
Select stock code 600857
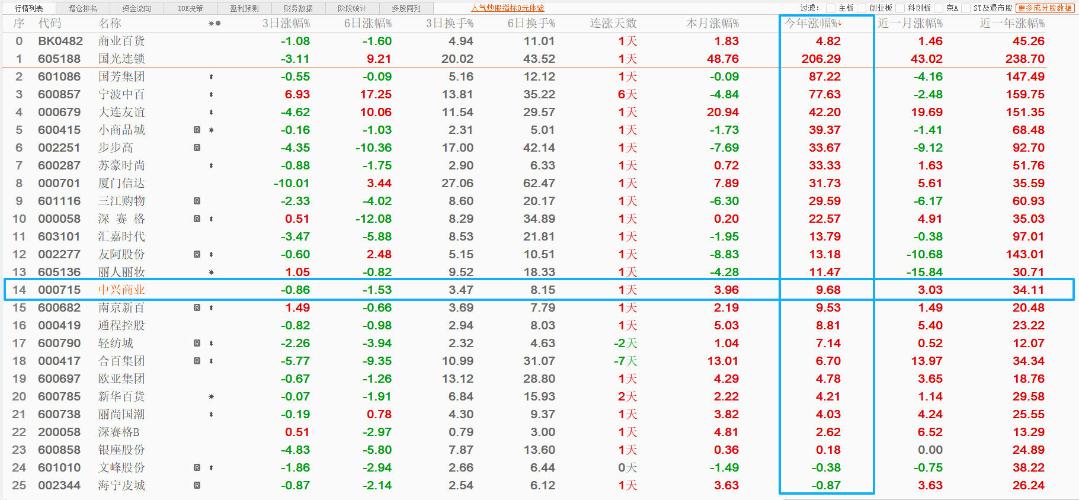click(x=59, y=94)
